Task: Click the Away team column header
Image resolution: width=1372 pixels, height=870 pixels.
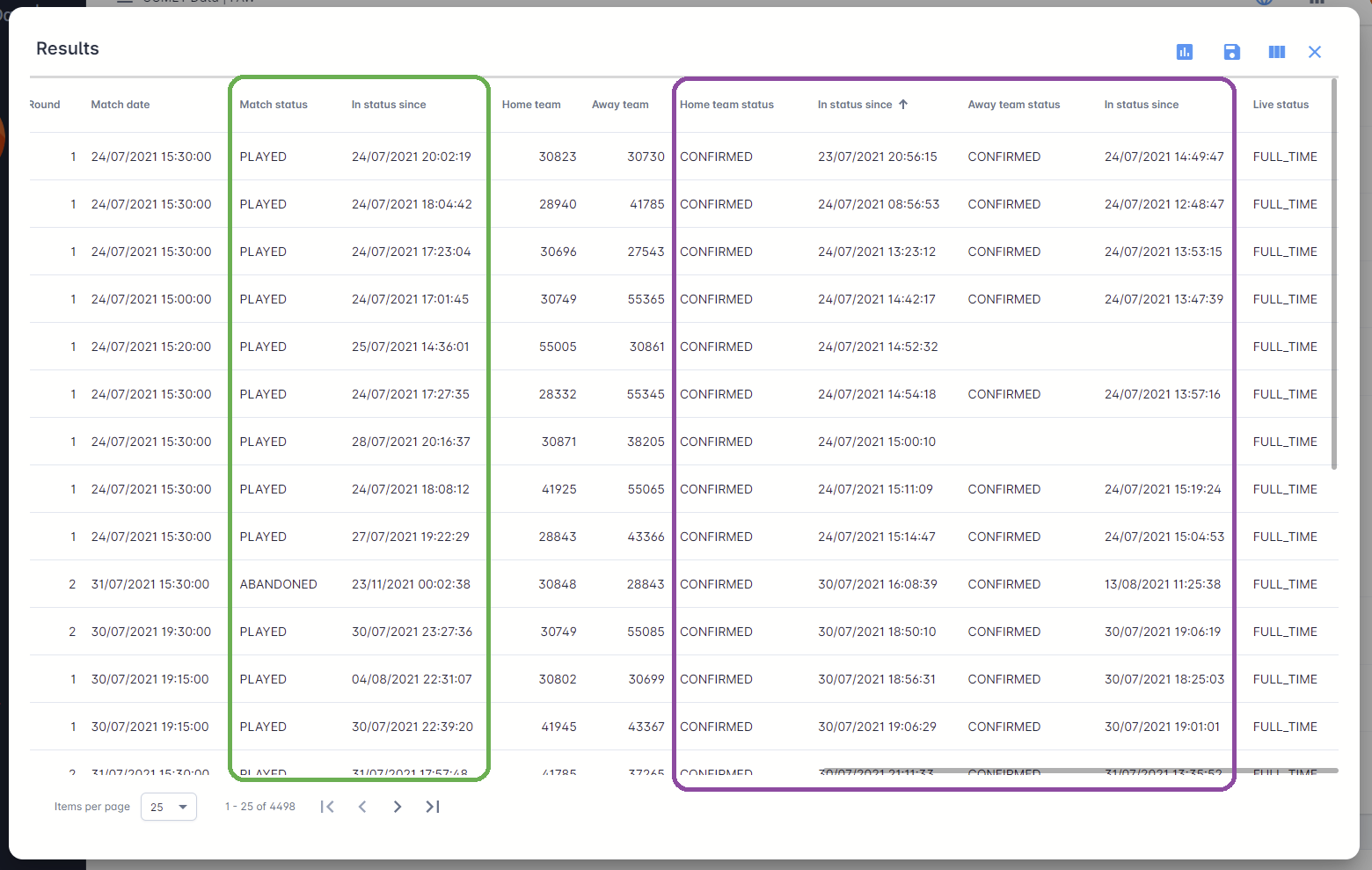Action: coord(620,105)
